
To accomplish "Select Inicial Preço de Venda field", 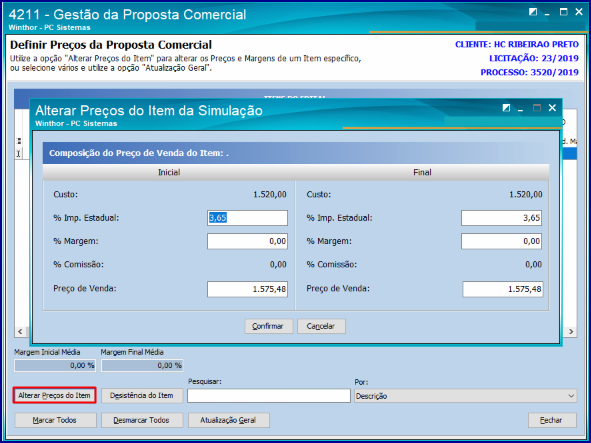I will pyautogui.click(x=247, y=289).
